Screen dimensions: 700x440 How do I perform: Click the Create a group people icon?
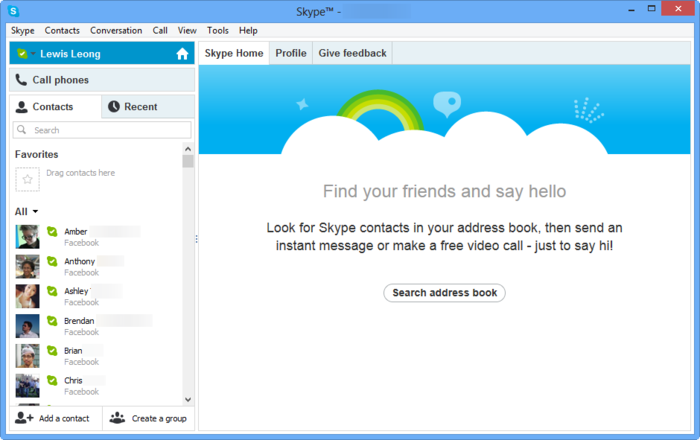tap(118, 418)
